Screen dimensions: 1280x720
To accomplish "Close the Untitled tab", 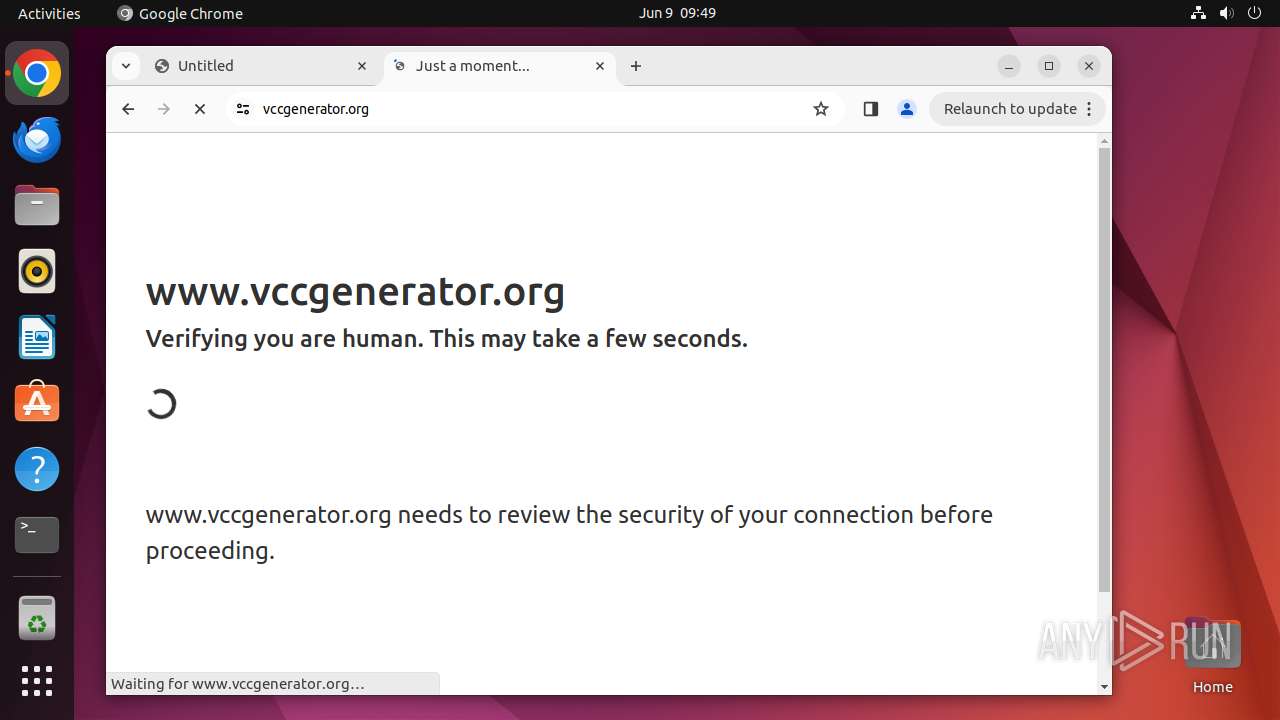I will [362, 66].
